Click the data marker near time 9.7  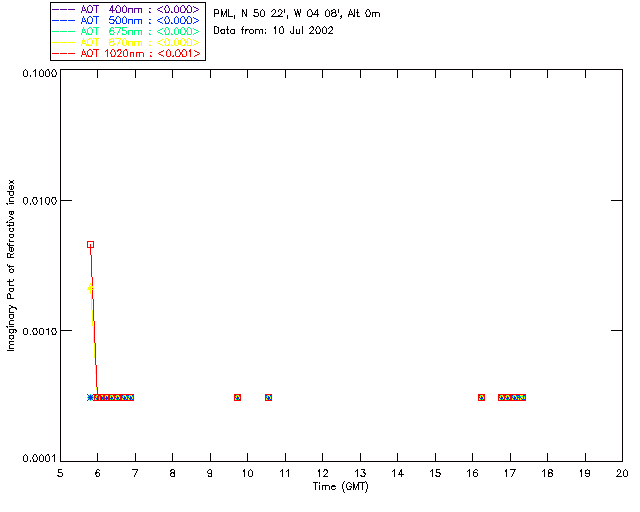click(238, 397)
